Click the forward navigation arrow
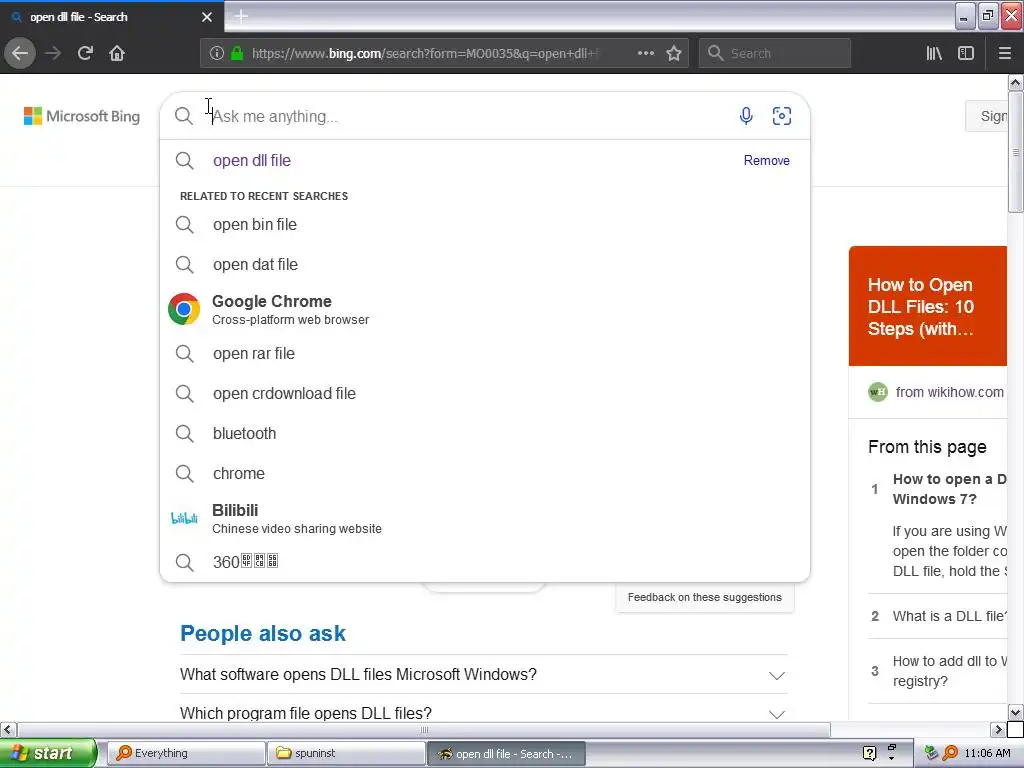Screen dimensions: 1024x768 (x=53, y=53)
